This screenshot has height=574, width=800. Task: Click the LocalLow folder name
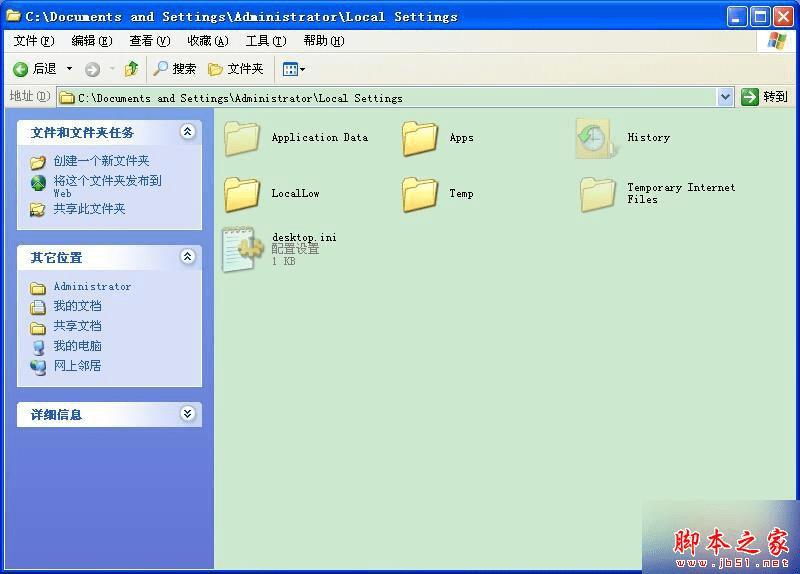tap(295, 193)
